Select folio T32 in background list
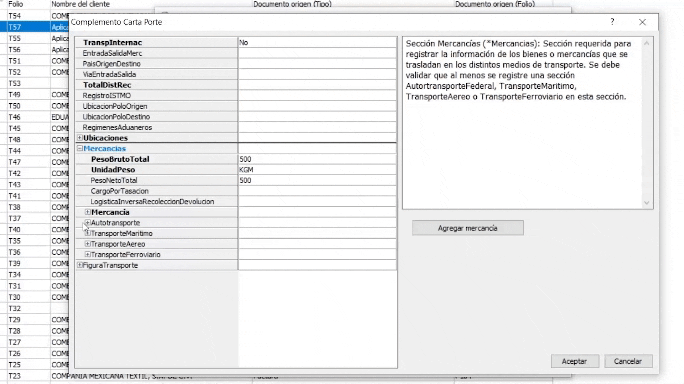Viewport: 684px width, 384px height. pos(15,308)
